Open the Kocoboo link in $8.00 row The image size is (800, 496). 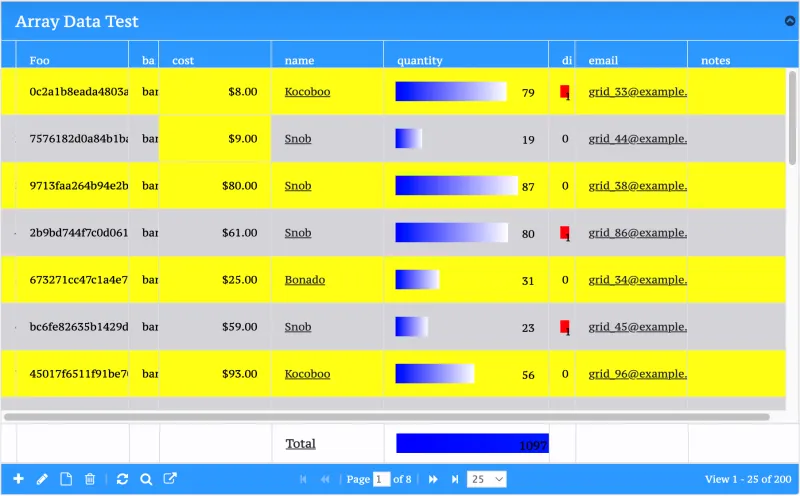[x=307, y=92]
